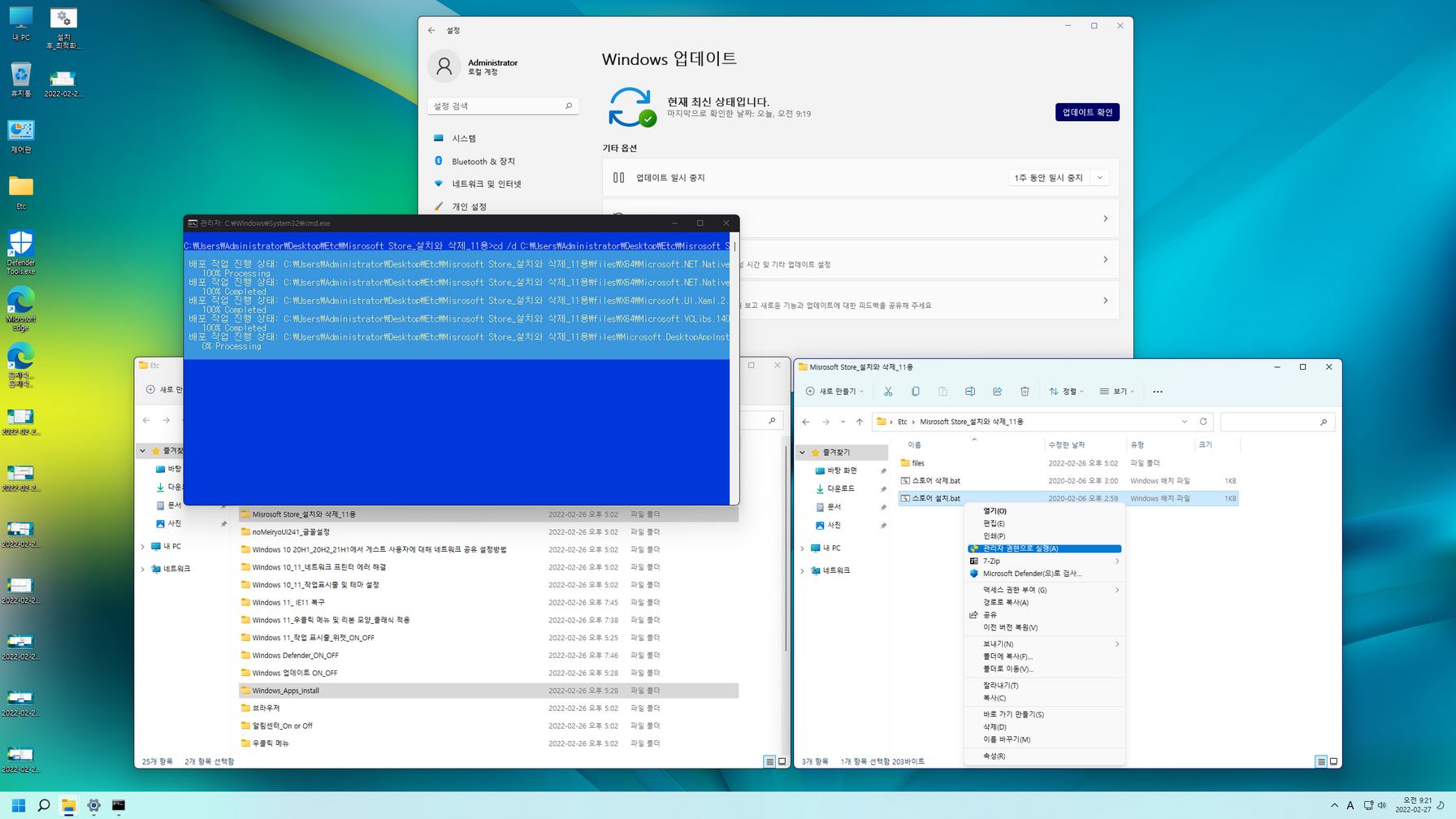1456x819 pixels.
Task: Click the Settings search input field
Action: coord(503,106)
